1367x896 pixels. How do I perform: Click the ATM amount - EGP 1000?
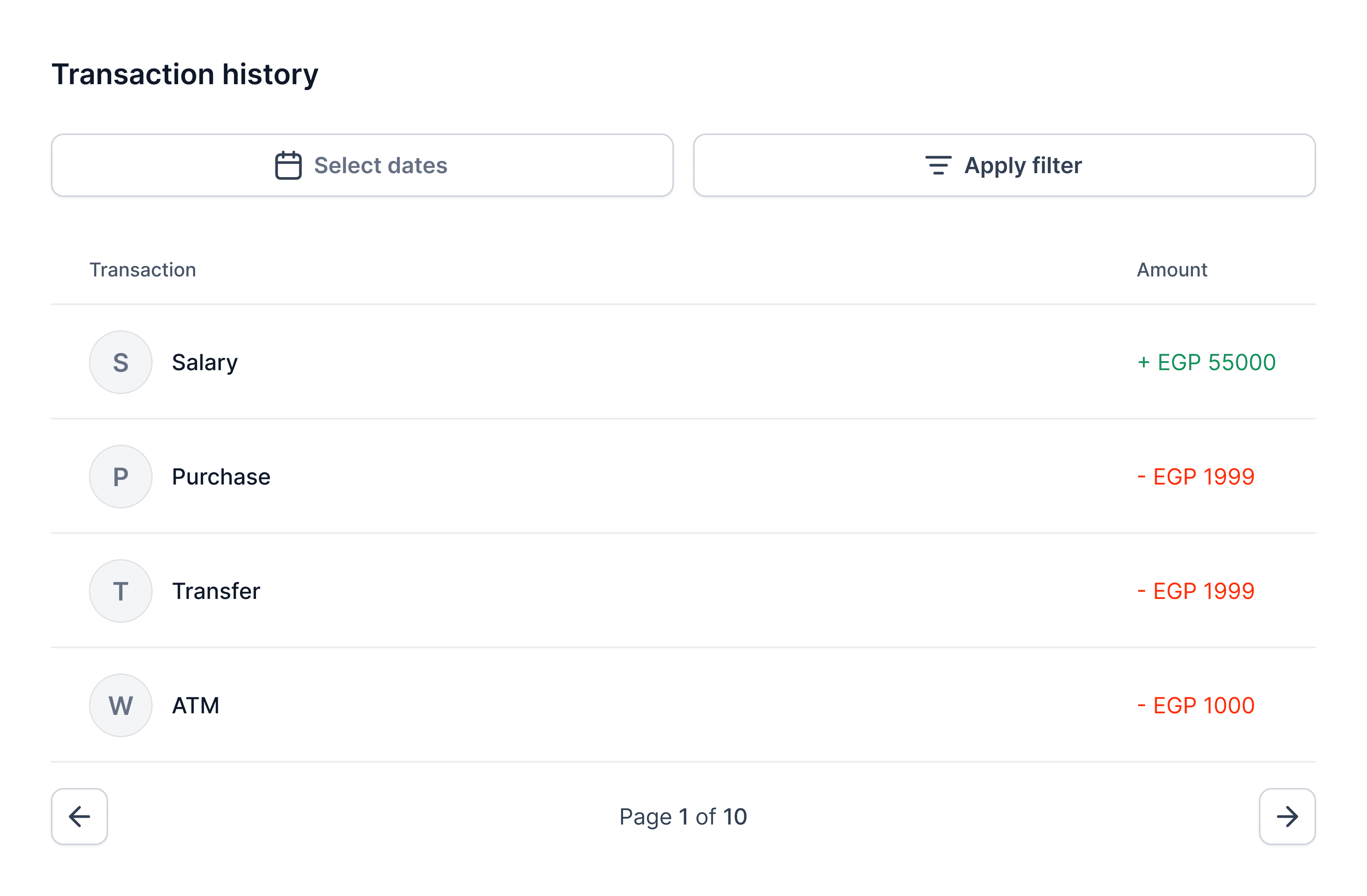[x=1196, y=705]
